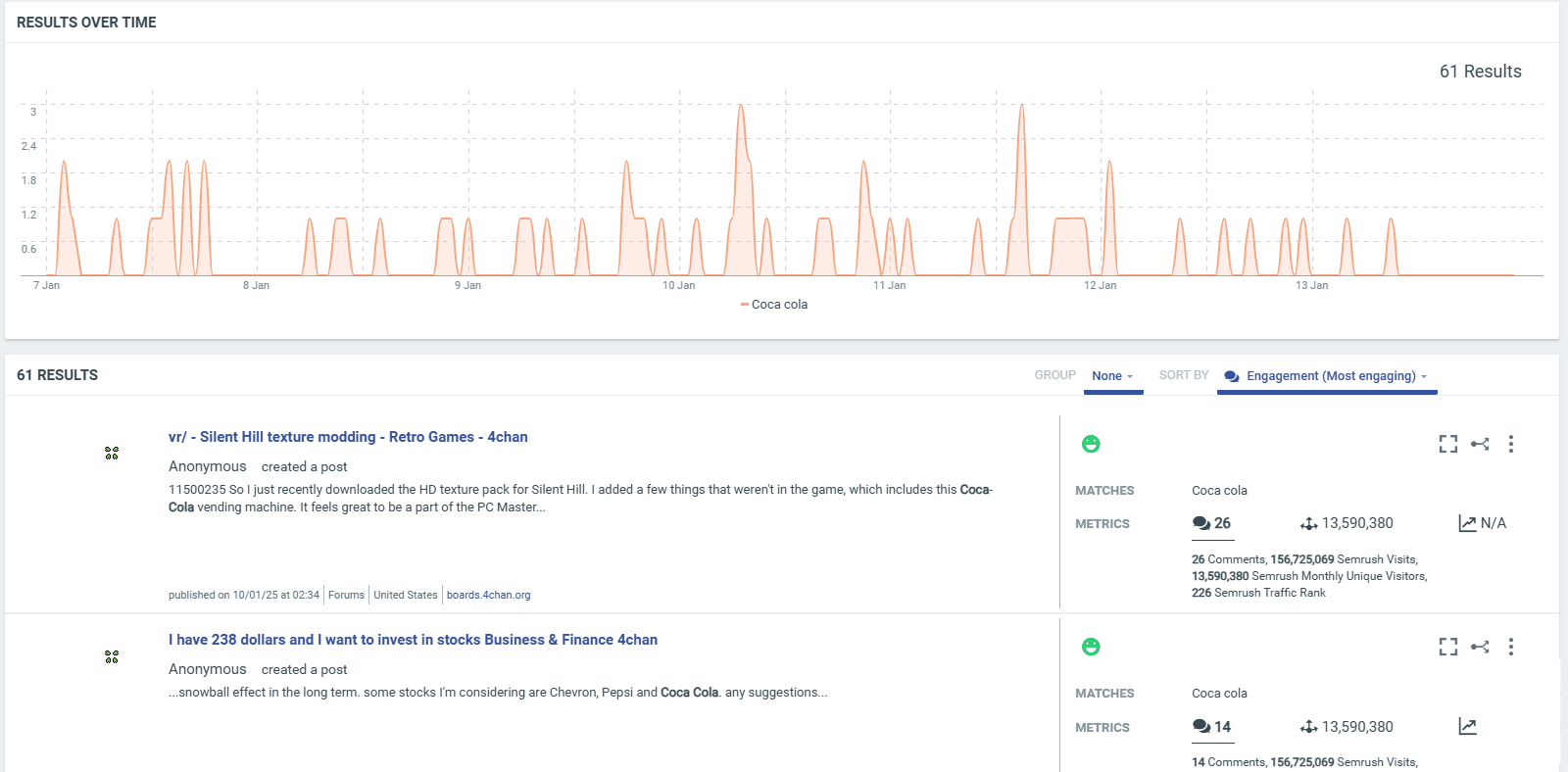
Task: Select trend metric N/A for Silent Hill
Action: click(1482, 523)
